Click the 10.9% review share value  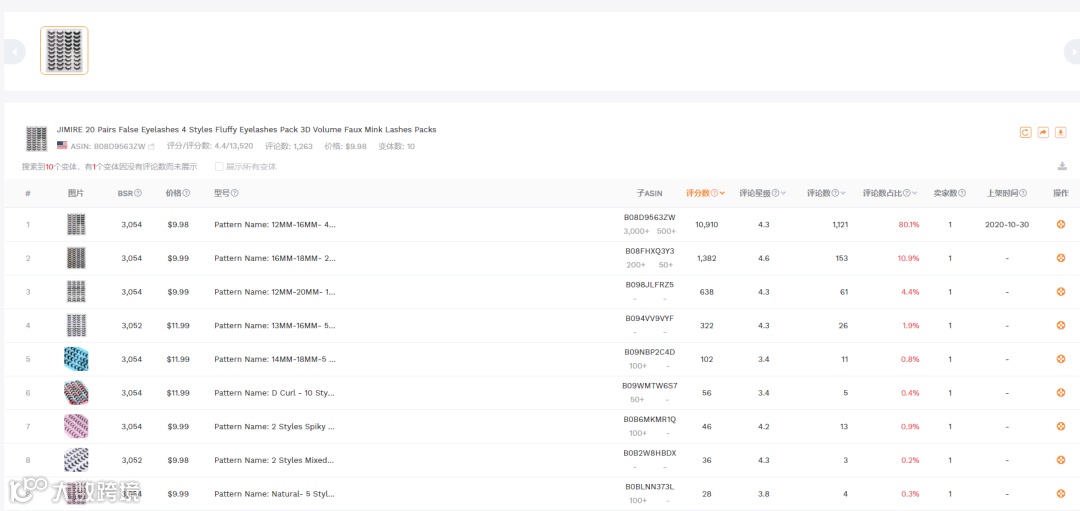click(x=908, y=258)
